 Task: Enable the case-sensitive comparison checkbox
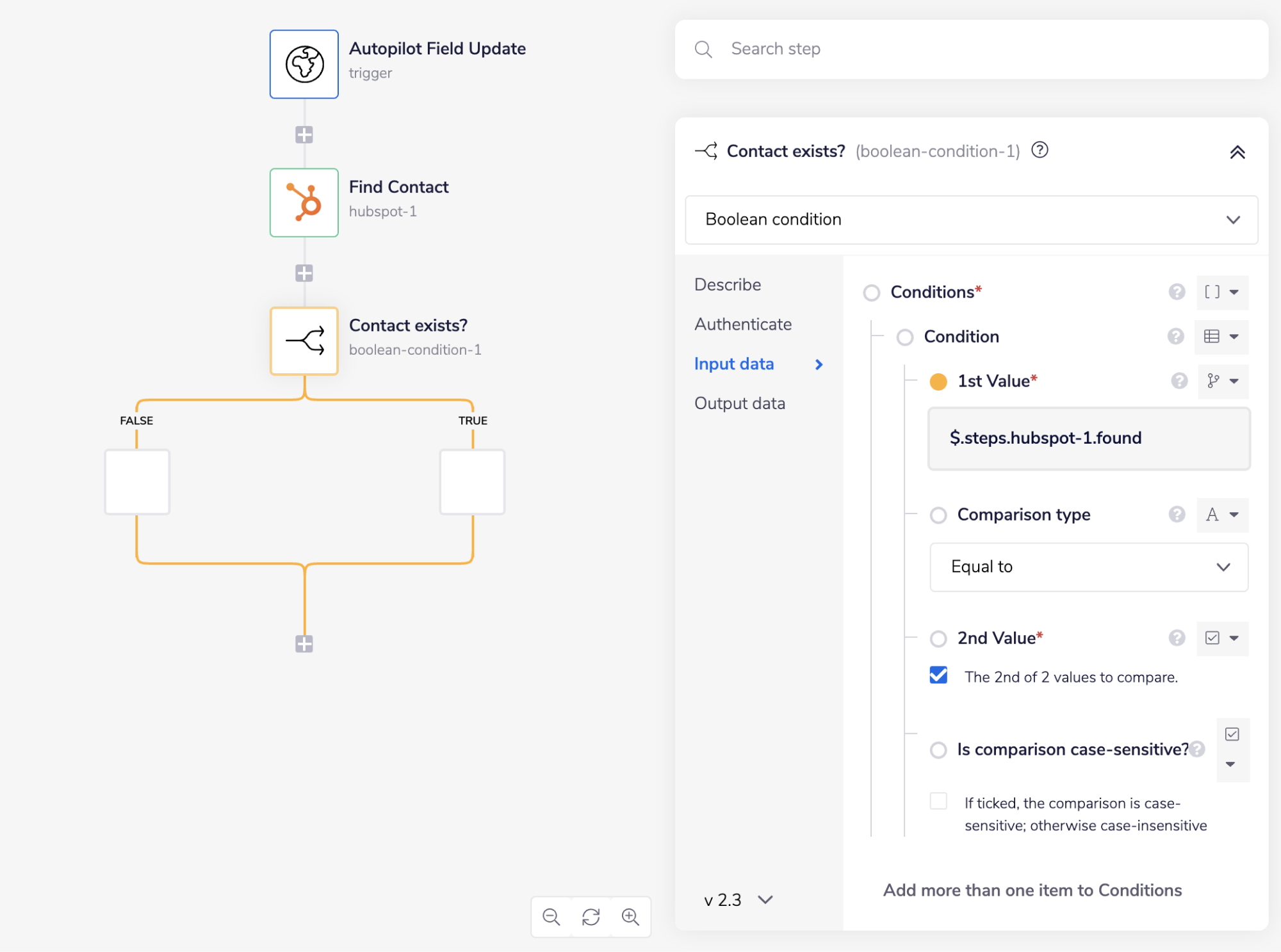pos(938,800)
